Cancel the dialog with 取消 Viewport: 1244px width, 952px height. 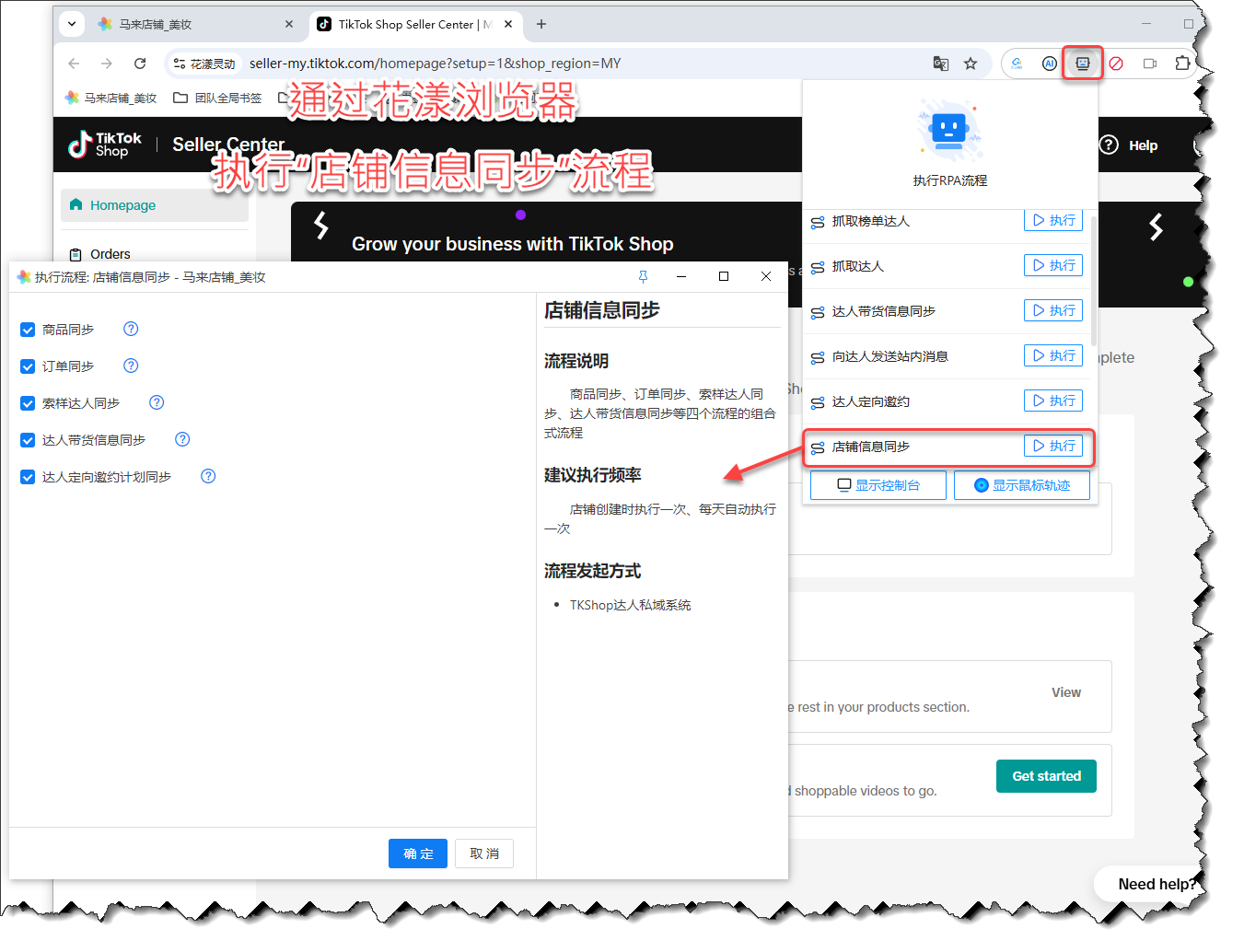point(484,853)
